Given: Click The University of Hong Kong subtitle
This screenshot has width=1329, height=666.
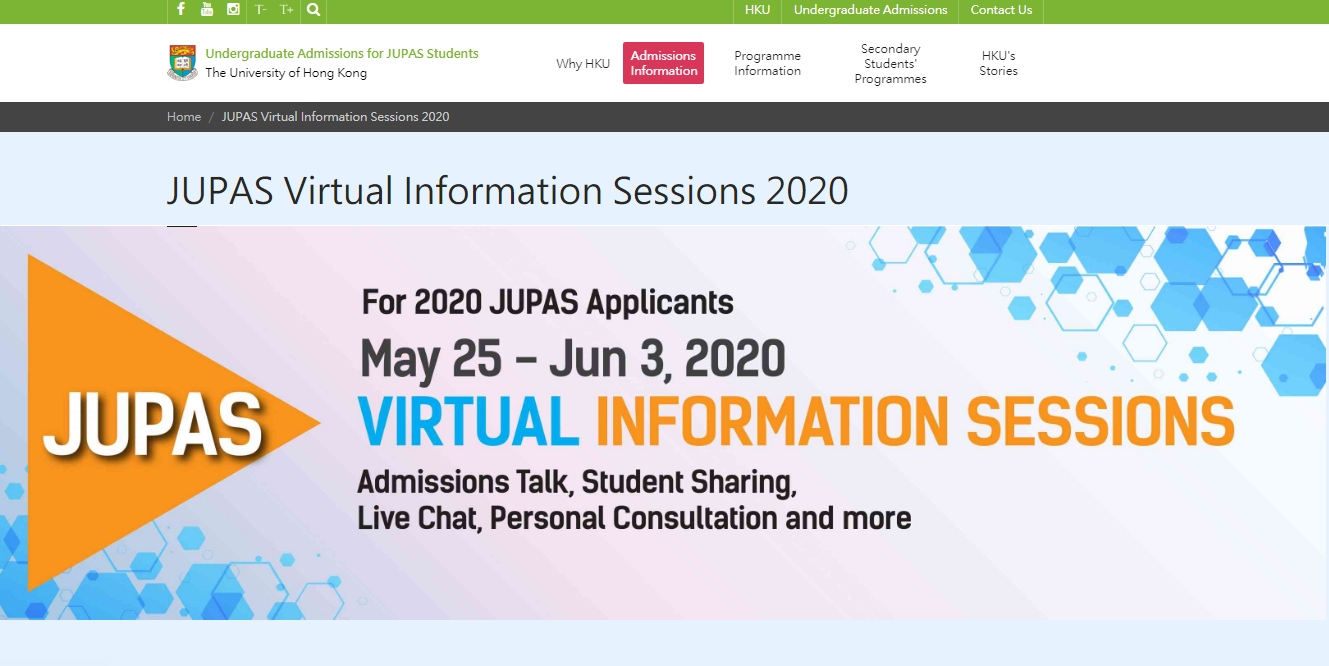Looking at the screenshot, I should [x=286, y=73].
